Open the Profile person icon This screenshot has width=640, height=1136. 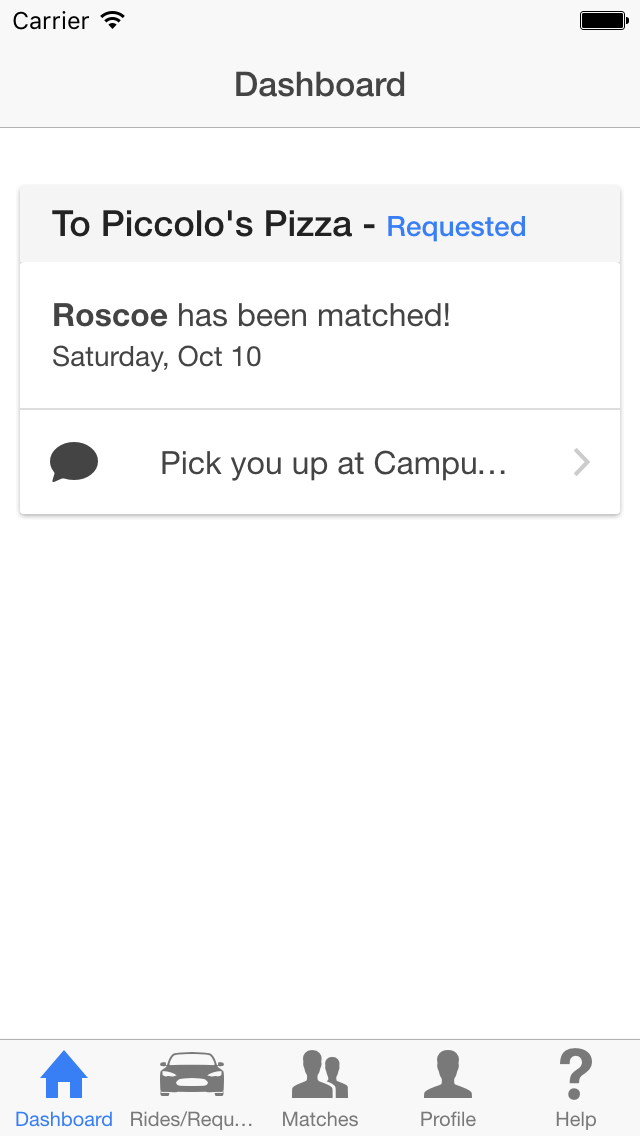[447, 1074]
